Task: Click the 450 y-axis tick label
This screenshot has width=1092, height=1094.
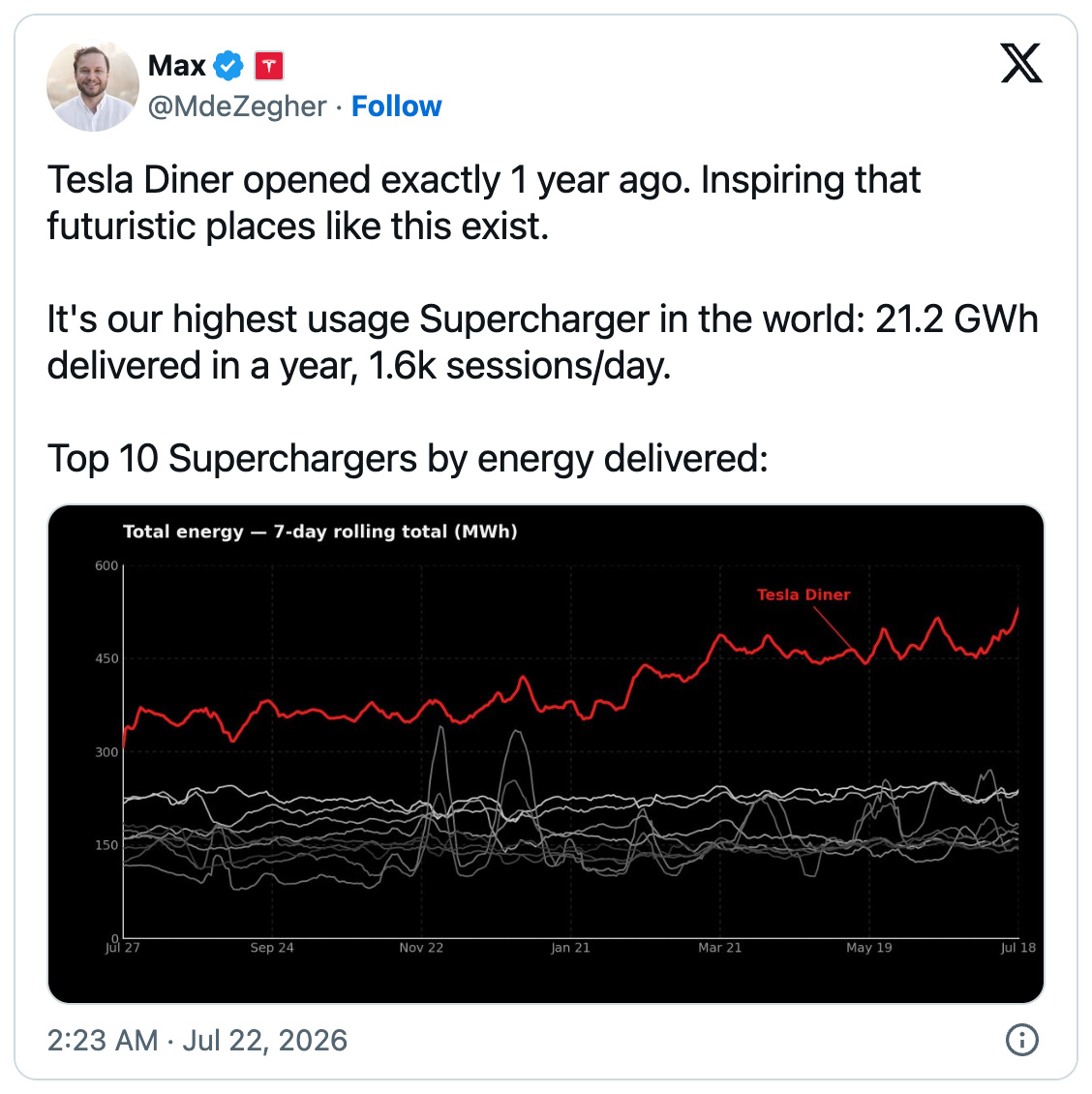Action: pyautogui.click(x=106, y=658)
